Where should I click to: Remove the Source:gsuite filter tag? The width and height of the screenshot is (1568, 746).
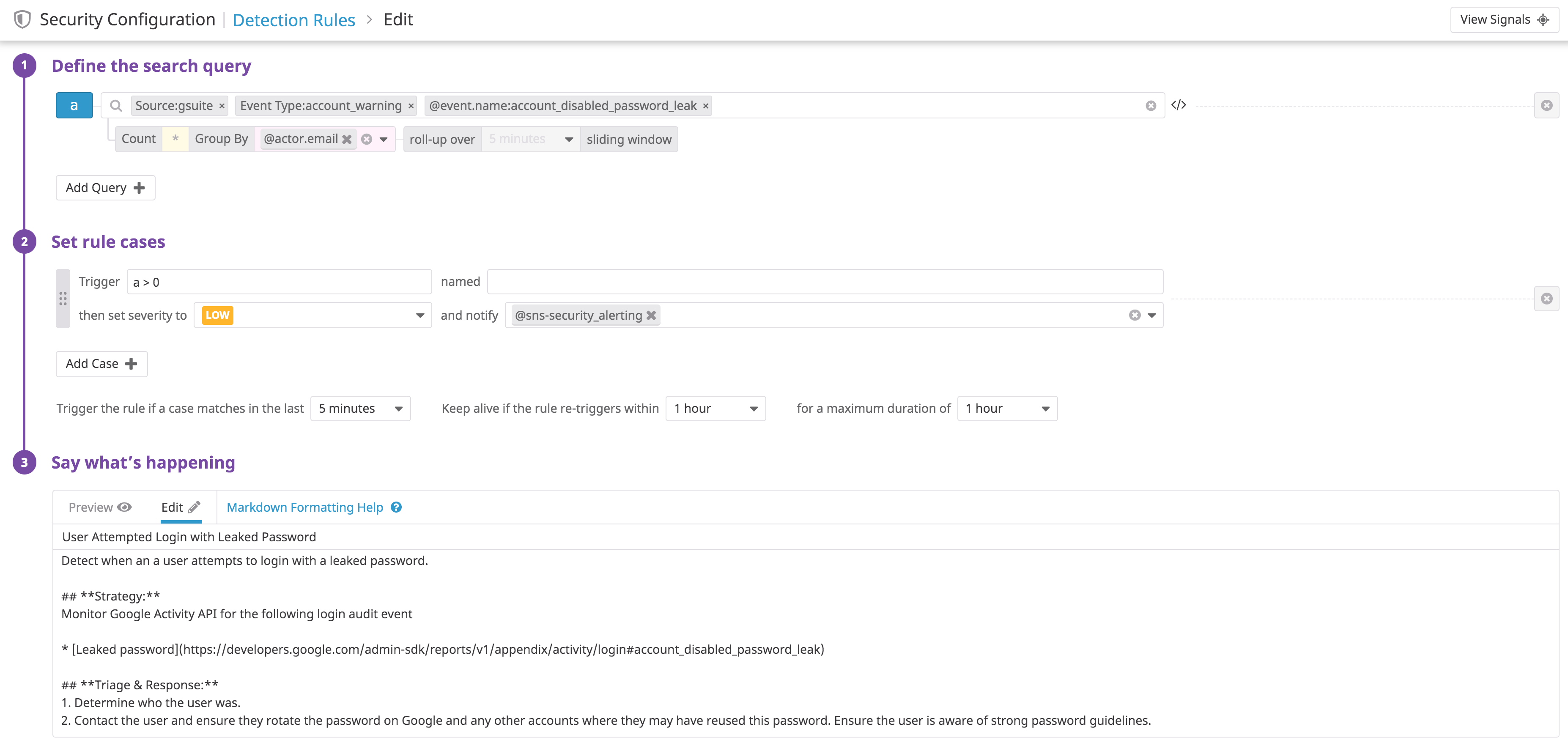[221, 105]
